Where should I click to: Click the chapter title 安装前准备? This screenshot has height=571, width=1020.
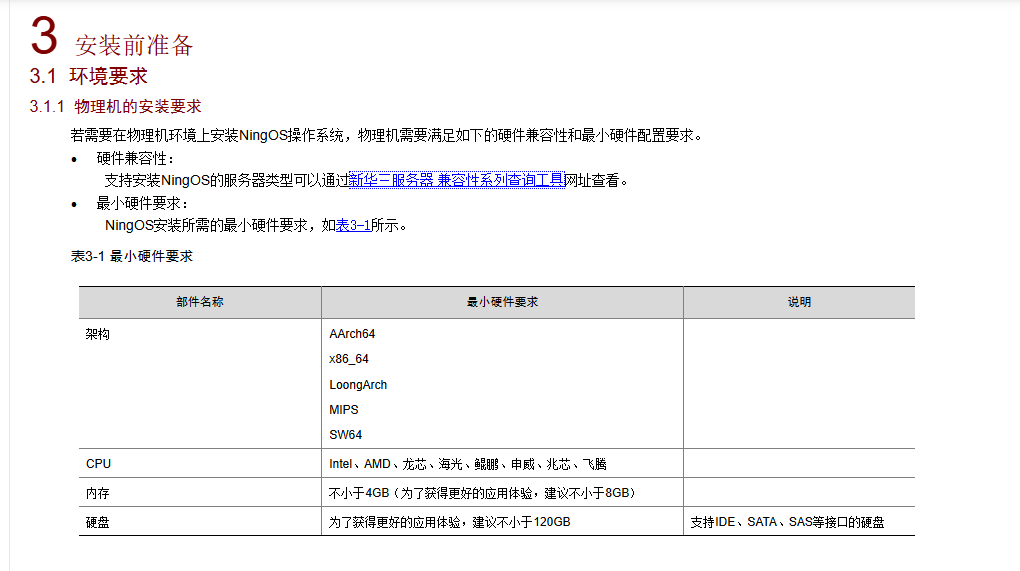coord(134,45)
